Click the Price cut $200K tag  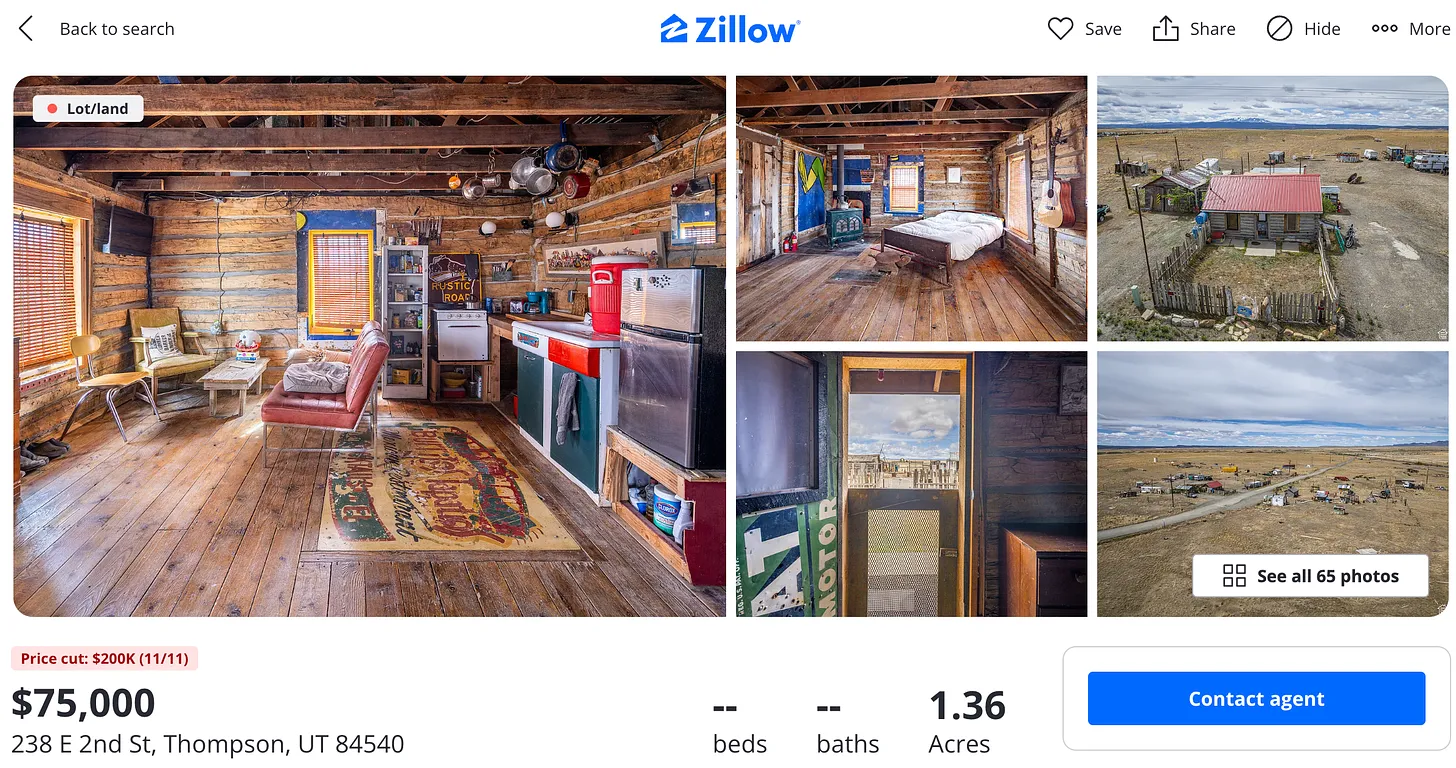pyautogui.click(x=105, y=659)
